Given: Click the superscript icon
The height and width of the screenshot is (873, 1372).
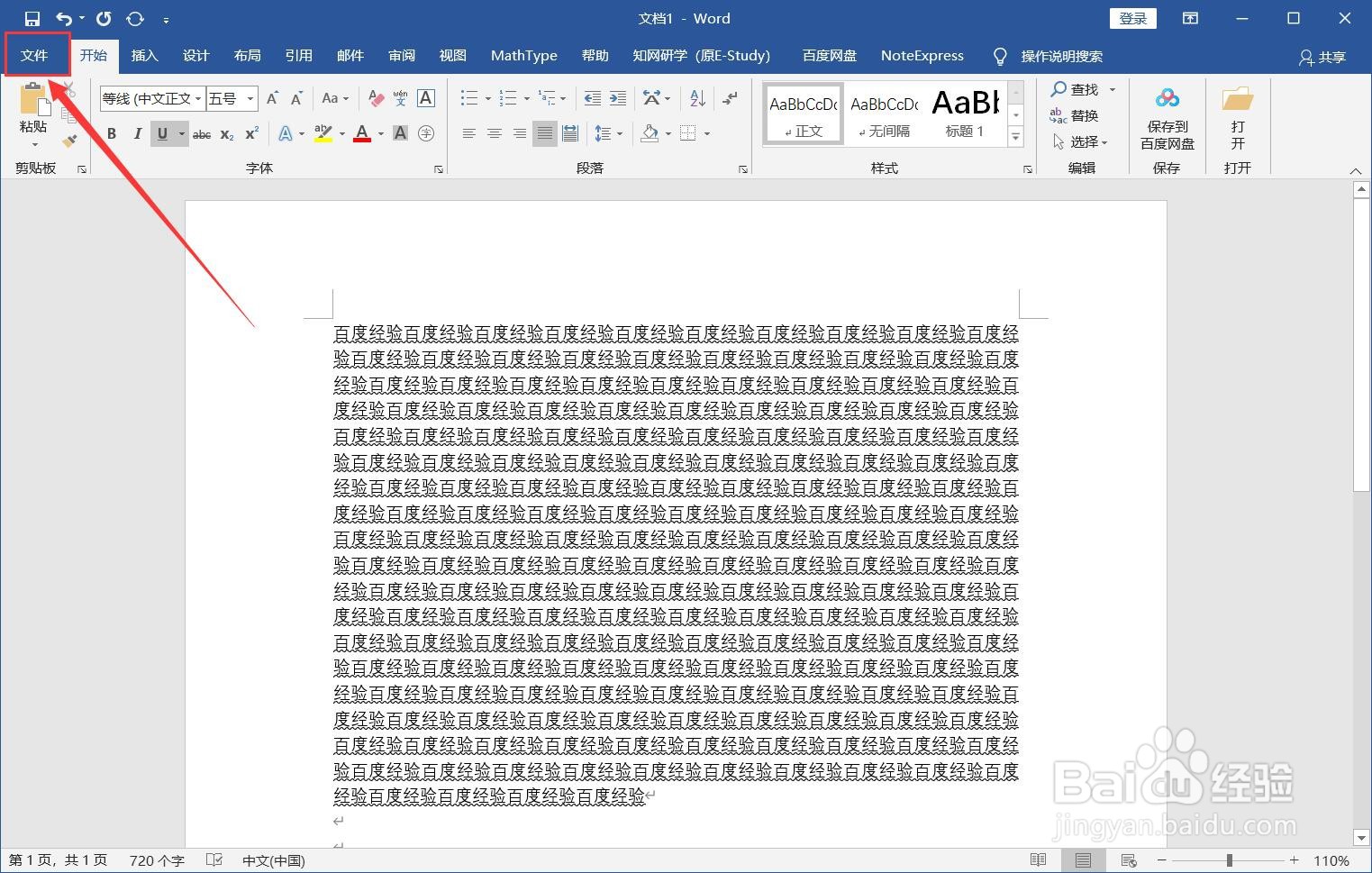Looking at the screenshot, I should coord(250,133).
